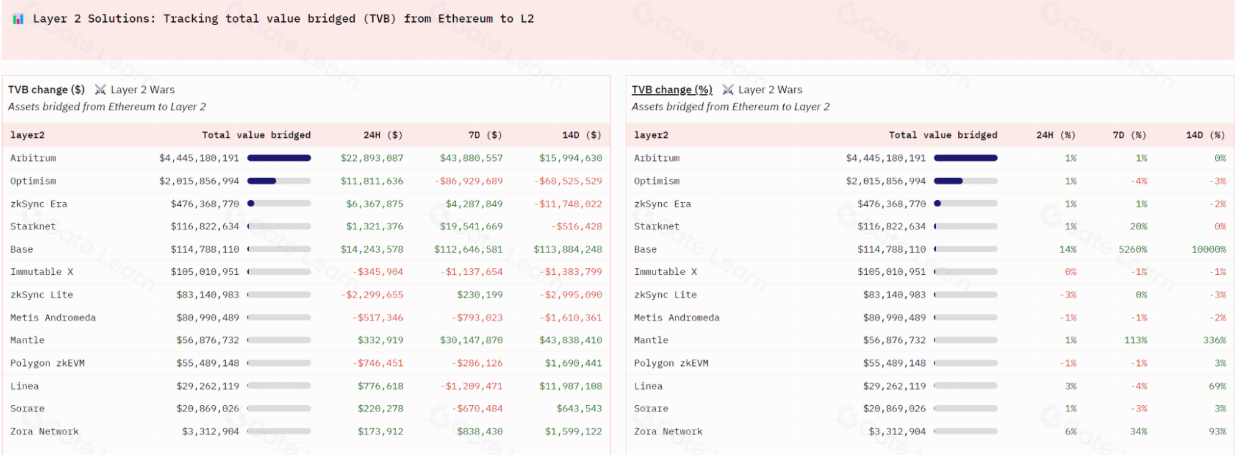
Task: Select Zora Network in the dollar table
Action: tap(44, 432)
